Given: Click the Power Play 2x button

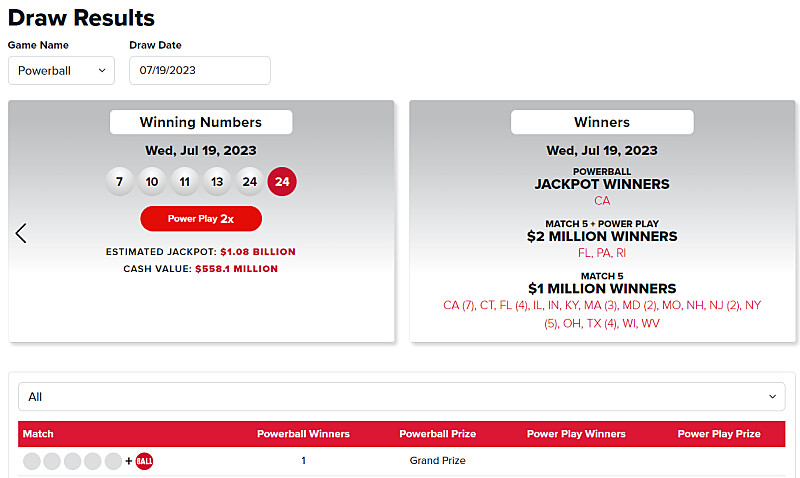Looking at the screenshot, I should tap(201, 218).
